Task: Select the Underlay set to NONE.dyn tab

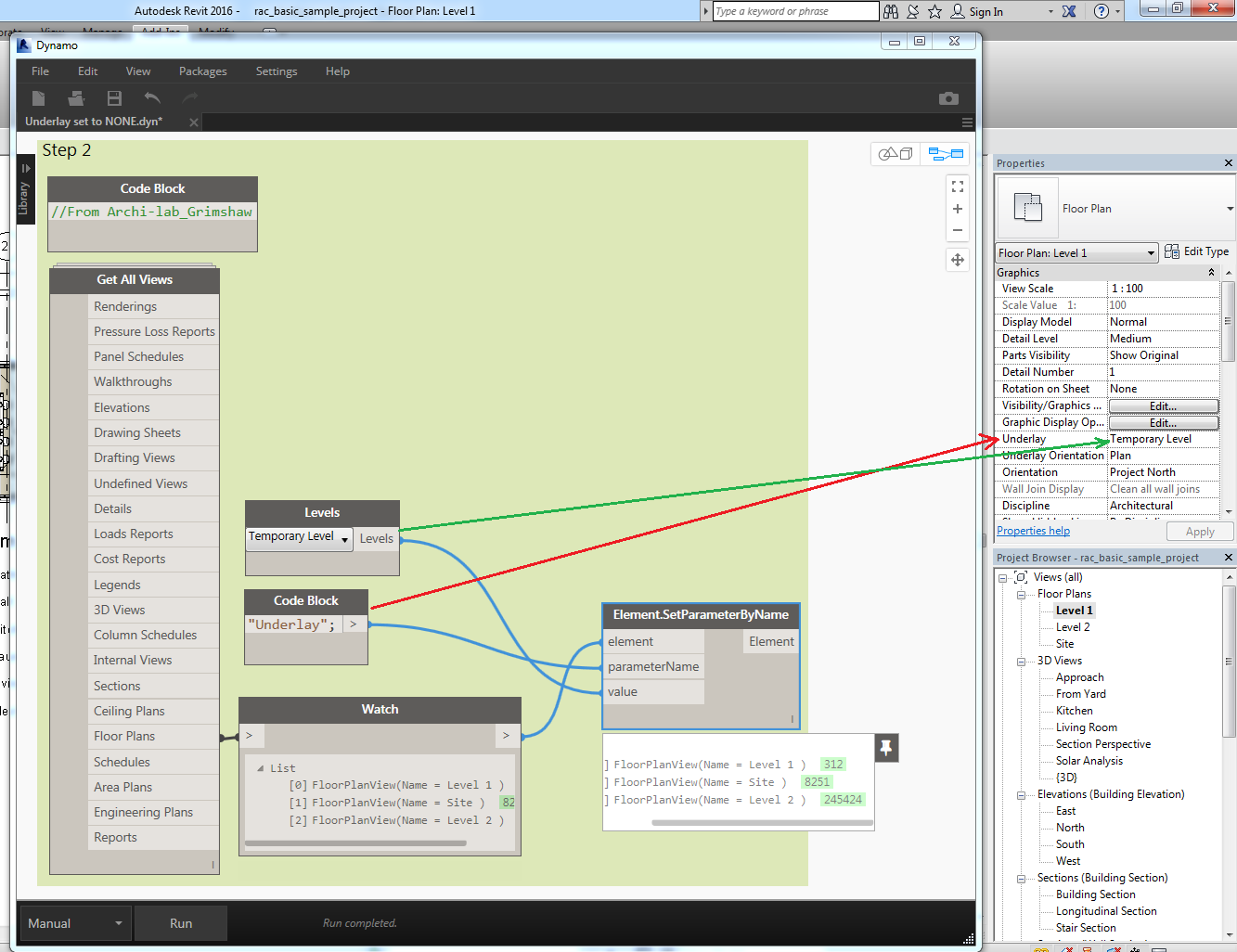Action: click(94, 122)
